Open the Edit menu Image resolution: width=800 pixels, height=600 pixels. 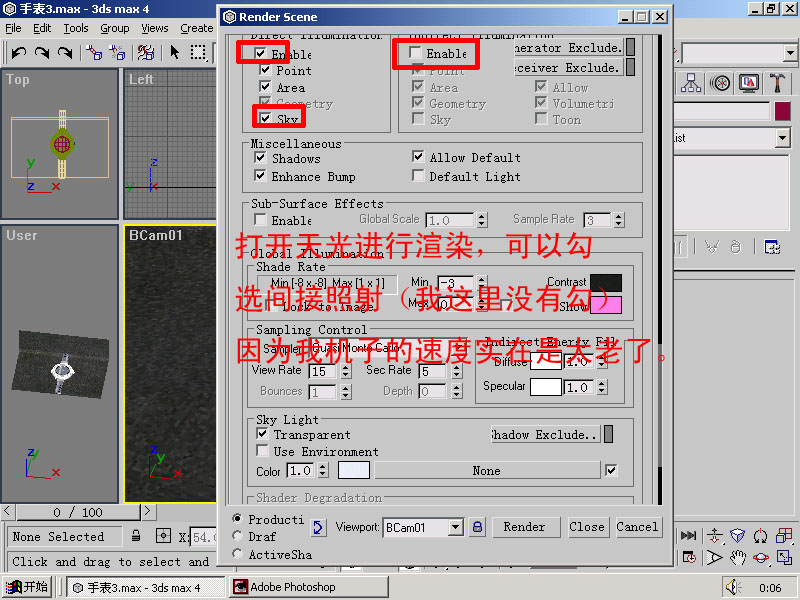tap(42, 29)
